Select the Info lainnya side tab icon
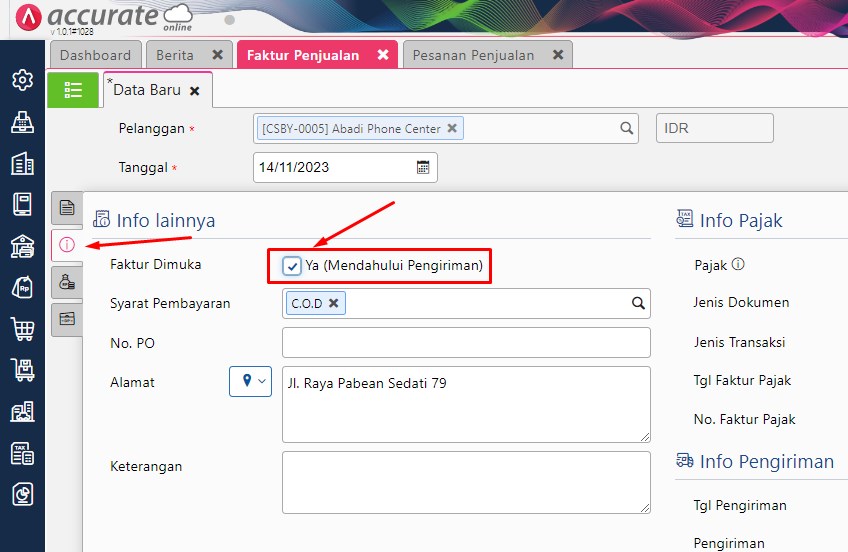This screenshot has height=552, width=848. [x=67, y=245]
